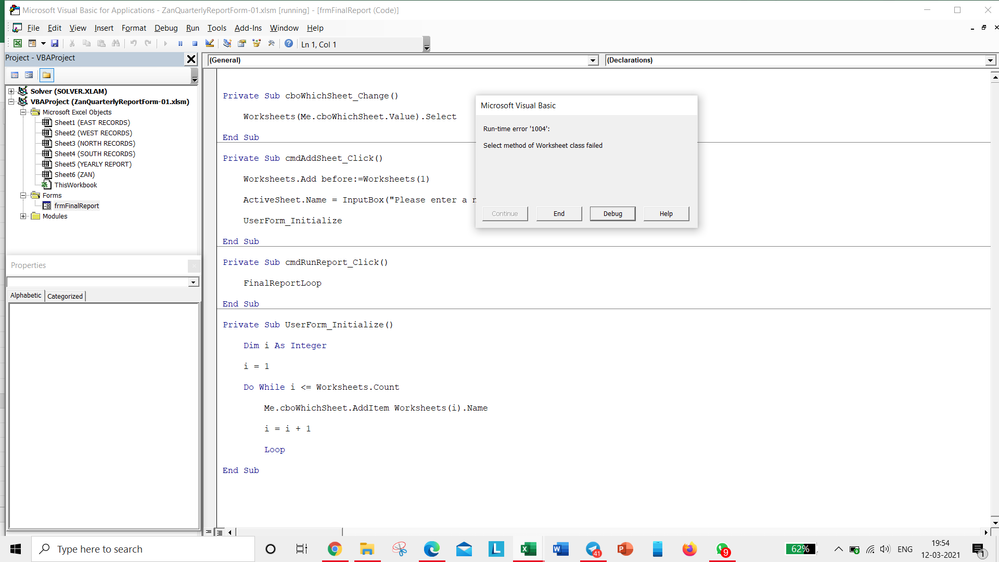Click the View Code icon in Project panel

point(15,75)
